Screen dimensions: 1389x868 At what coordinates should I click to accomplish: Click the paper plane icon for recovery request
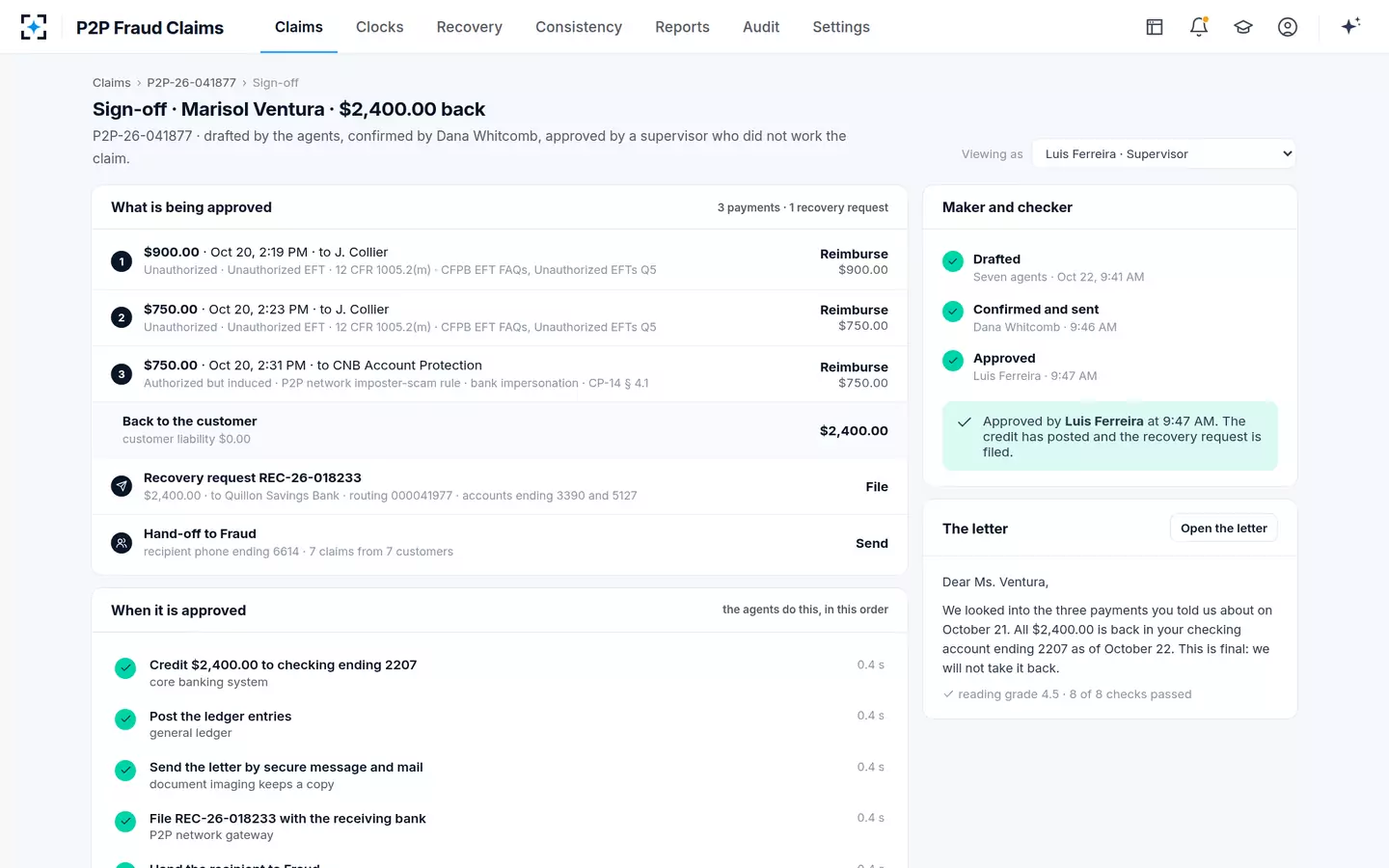(122, 486)
